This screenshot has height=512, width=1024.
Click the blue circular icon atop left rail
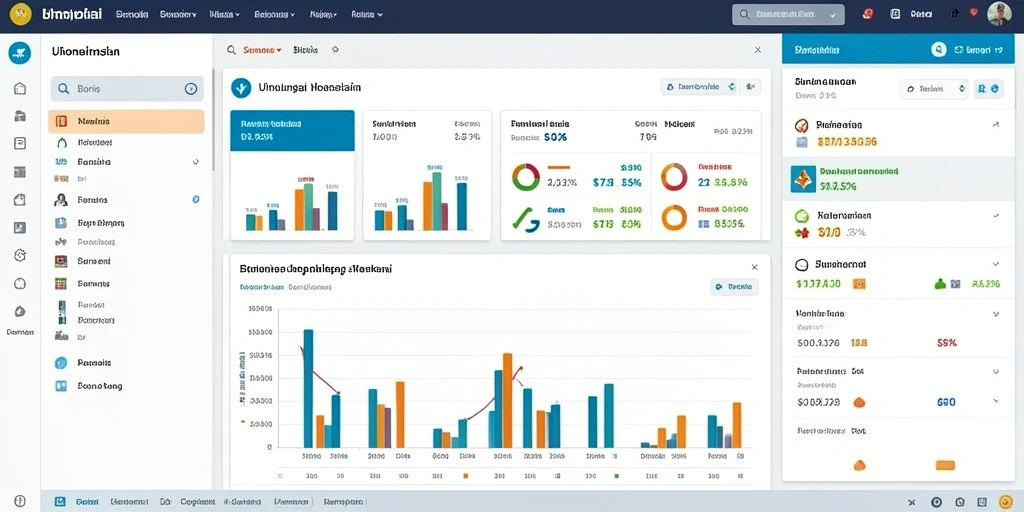[20, 53]
